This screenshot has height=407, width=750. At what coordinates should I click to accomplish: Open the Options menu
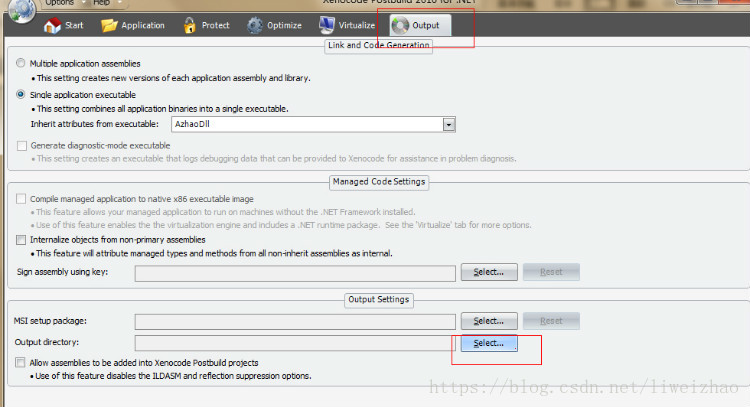59,3
